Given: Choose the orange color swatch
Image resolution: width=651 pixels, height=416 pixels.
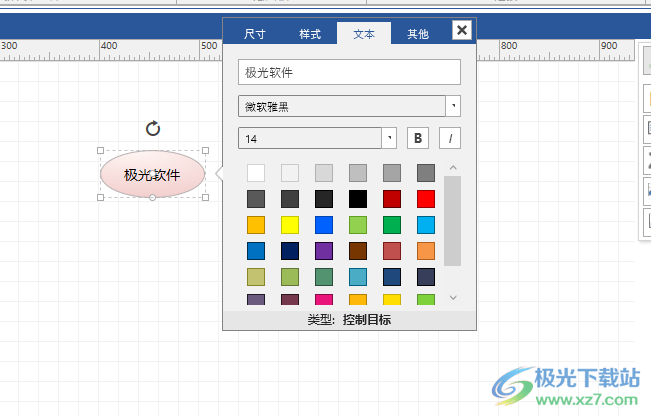Looking at the screenshot, I should (x=426, y=251).
